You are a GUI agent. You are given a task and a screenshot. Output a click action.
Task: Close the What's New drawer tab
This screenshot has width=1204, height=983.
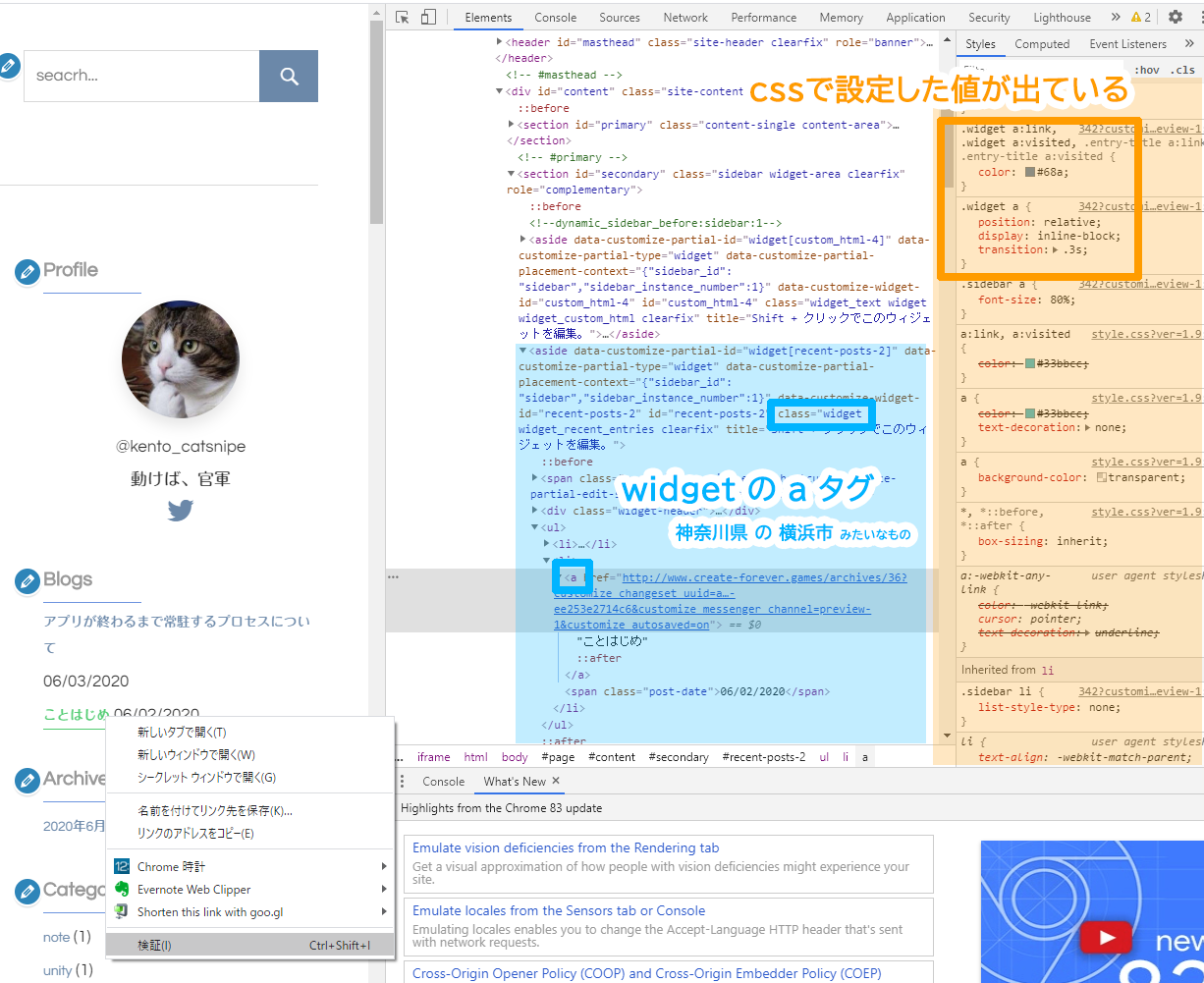[x=556, y=781]
